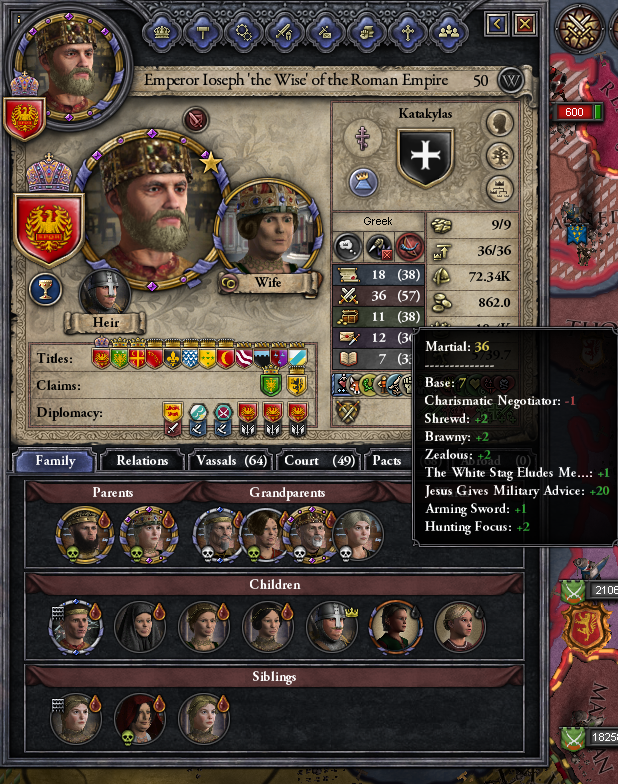Screen dimensions: 618x784
Task: Click the crossed swords war icon above portrait
Action: click(196, 120)
